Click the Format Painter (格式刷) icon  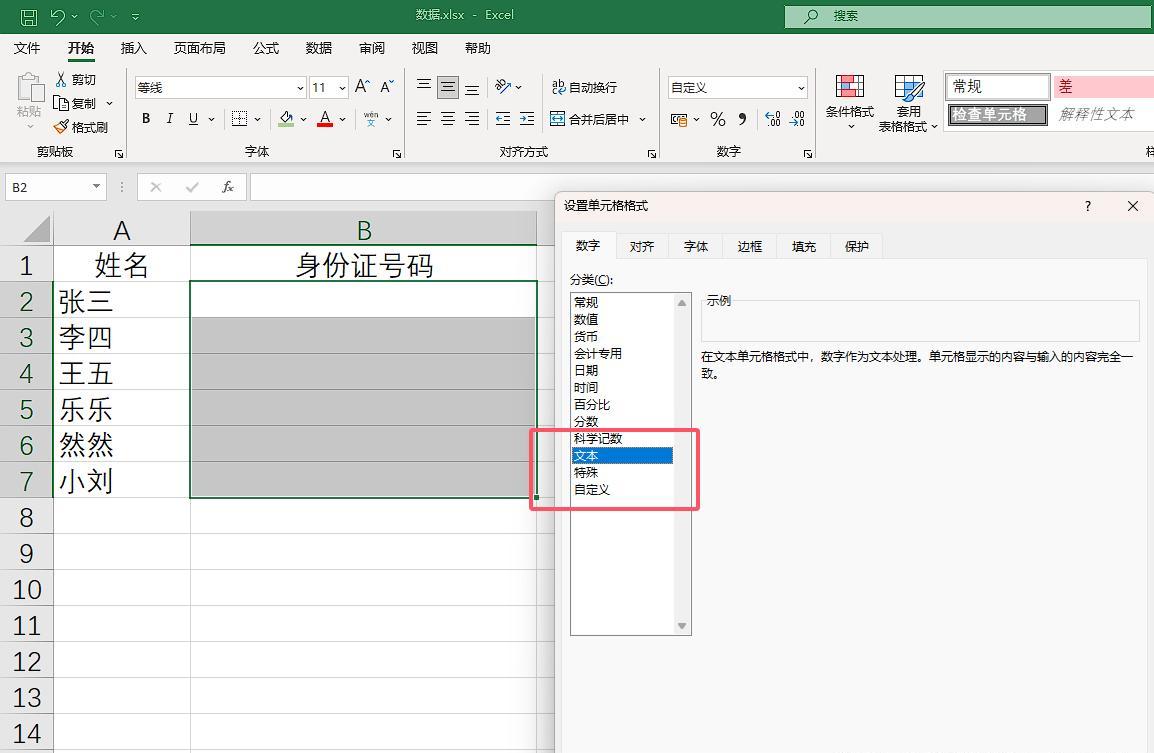pos(61,127)
